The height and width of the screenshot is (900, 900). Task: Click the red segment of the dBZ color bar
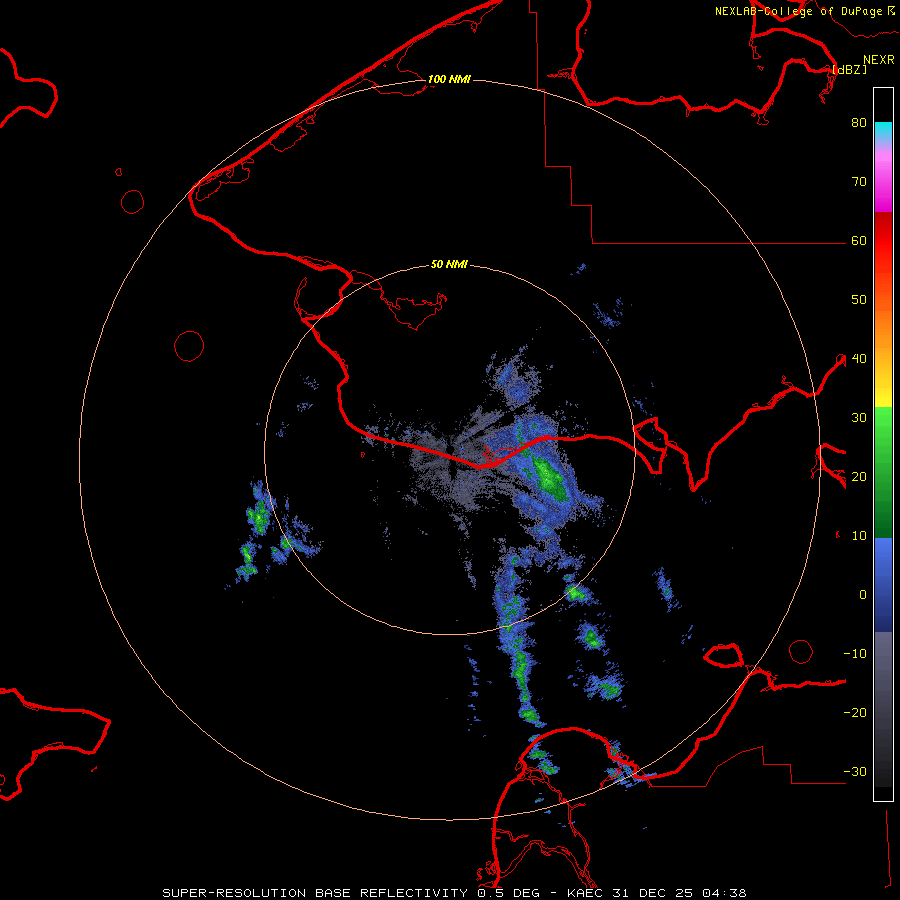point(883,241)
